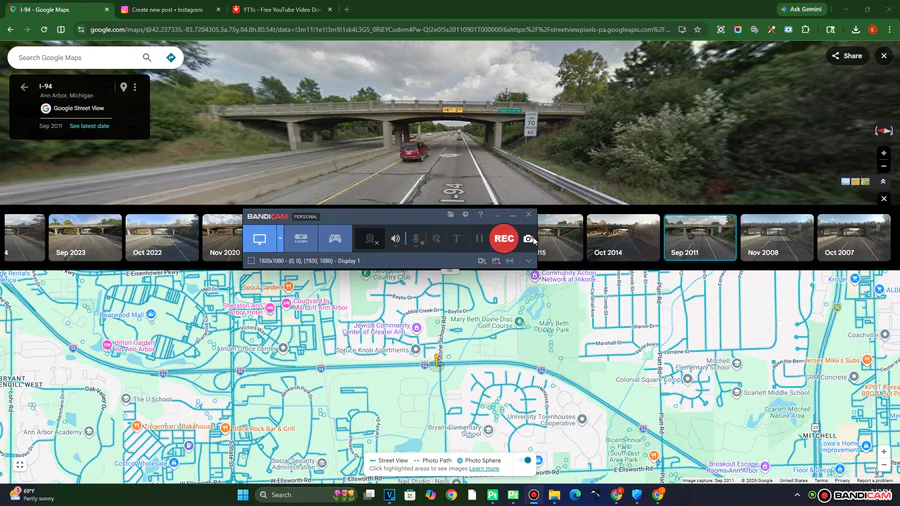Bookmark this page with the star

(697, 29)
